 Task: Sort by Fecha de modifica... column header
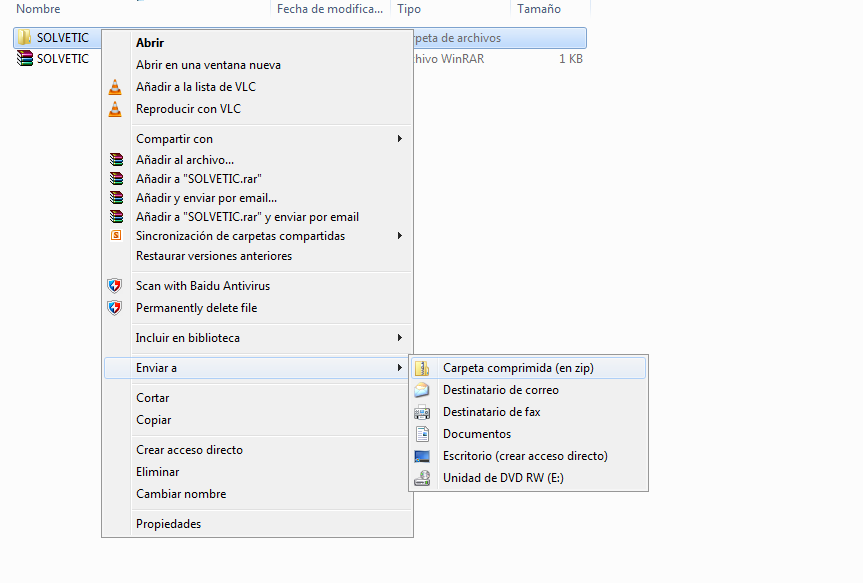330,9
